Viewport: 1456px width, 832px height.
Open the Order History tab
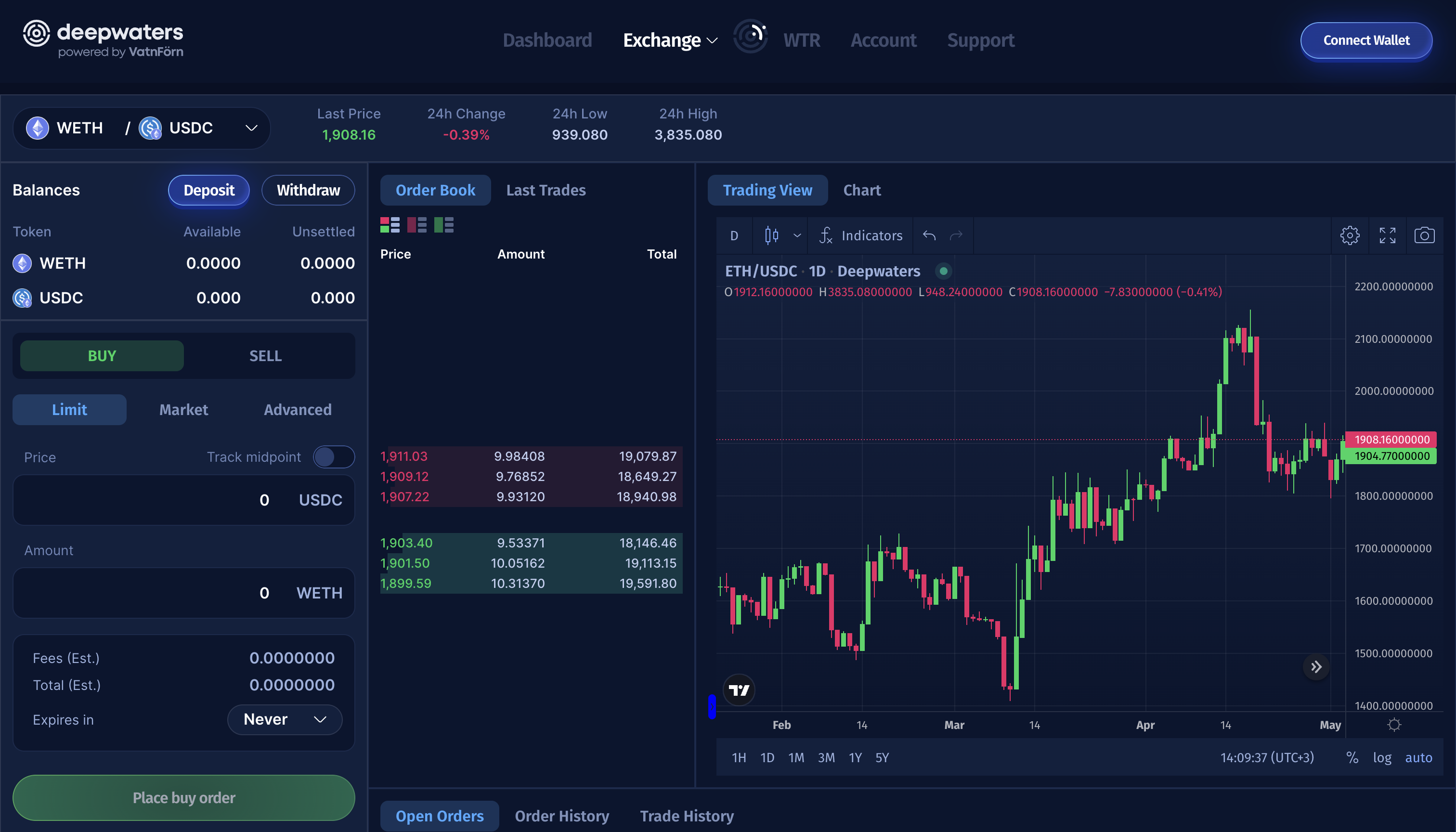click(562, 816)
